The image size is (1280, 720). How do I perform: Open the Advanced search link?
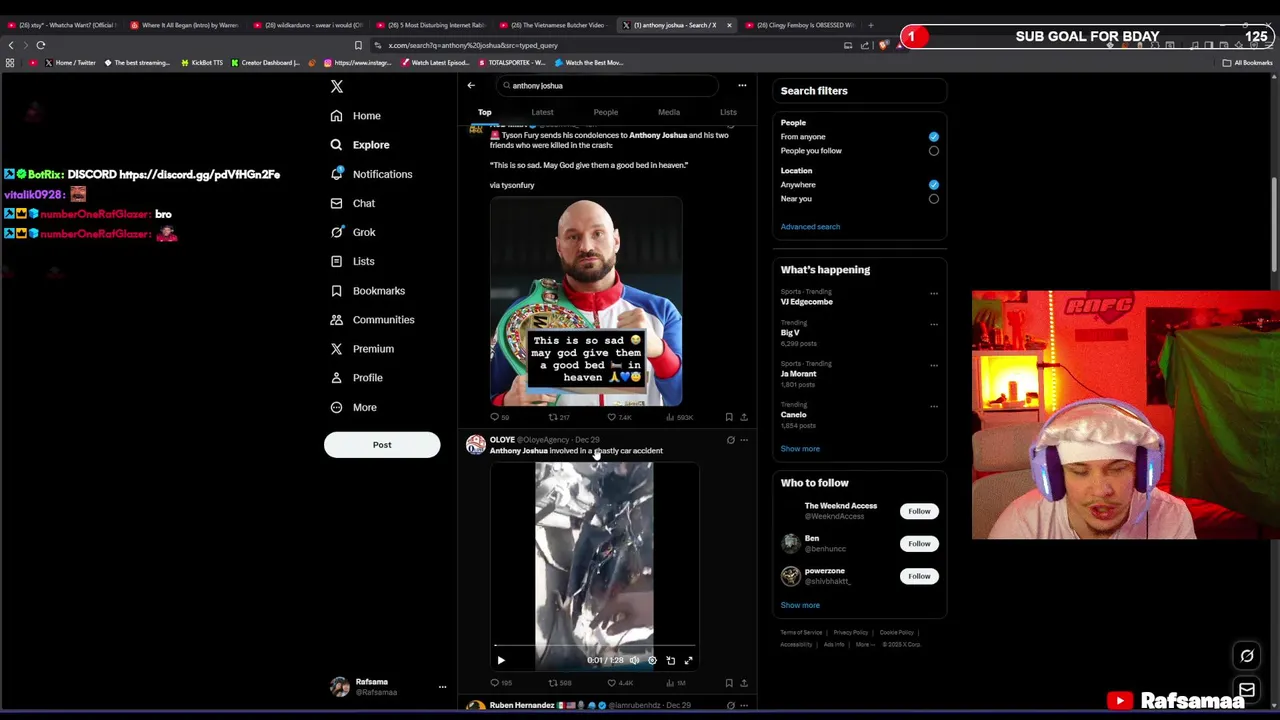810,227
